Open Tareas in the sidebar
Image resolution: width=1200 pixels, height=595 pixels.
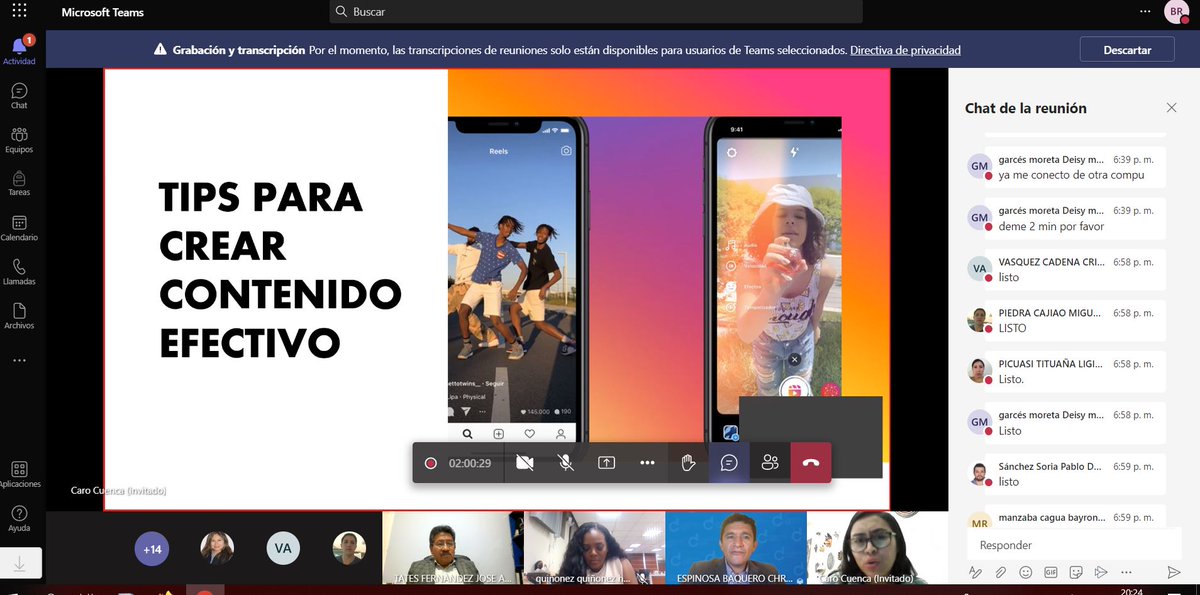click(x=19, y=183)
